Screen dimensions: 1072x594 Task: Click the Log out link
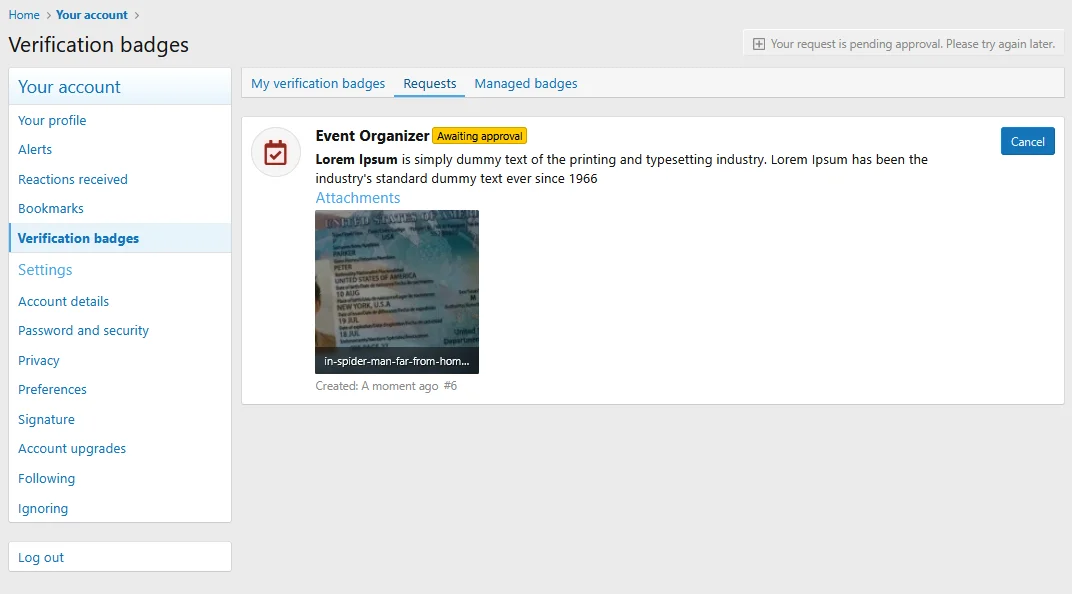(x=120, y=557)
